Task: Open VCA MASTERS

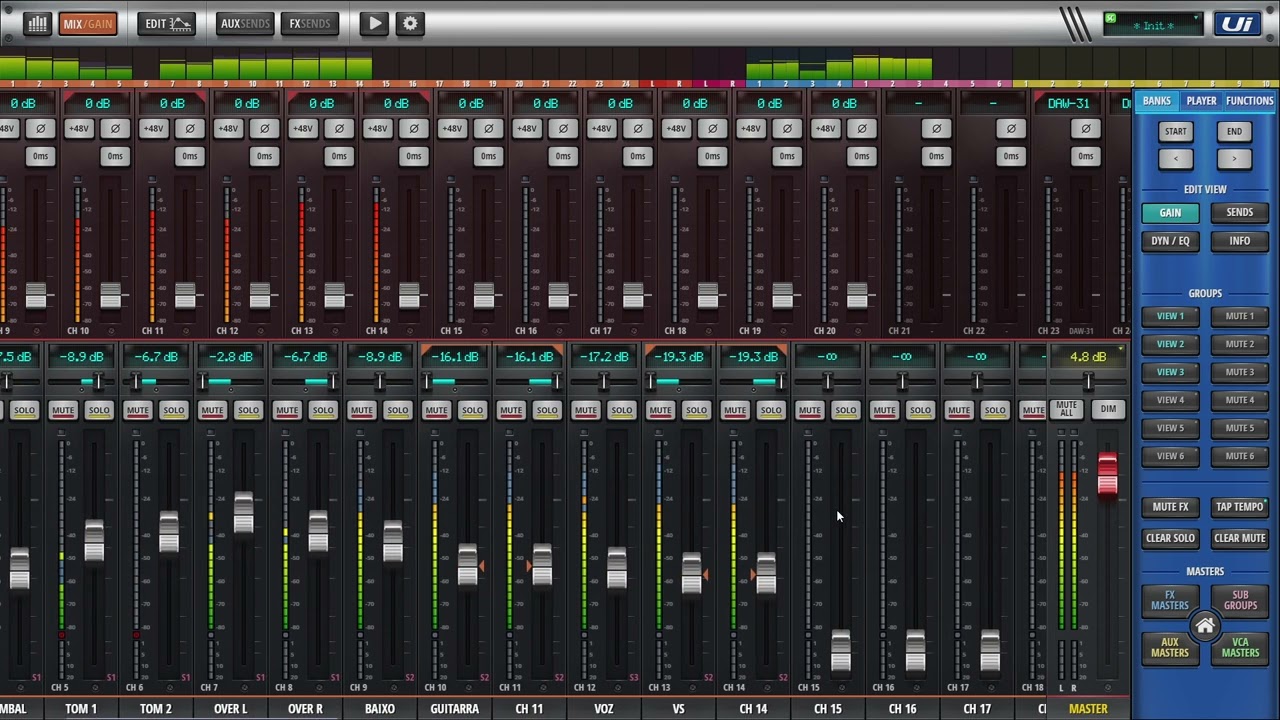Action: point(1240,648)
